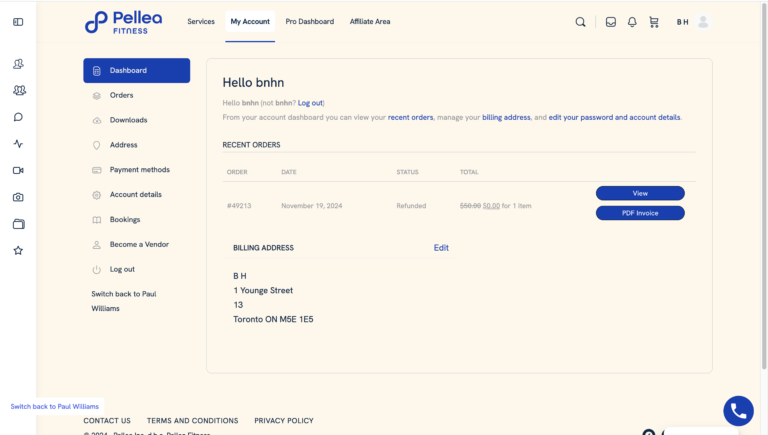
Task: Open the Contact Us footer link
Action: tap(107, 421)
